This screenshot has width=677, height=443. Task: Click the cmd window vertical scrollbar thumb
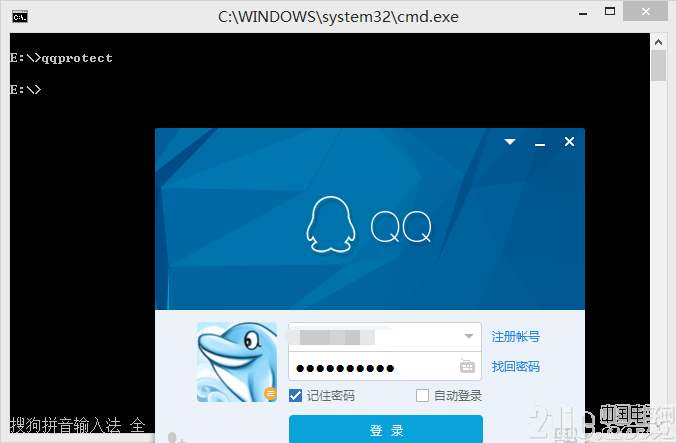tap(658, 66)
